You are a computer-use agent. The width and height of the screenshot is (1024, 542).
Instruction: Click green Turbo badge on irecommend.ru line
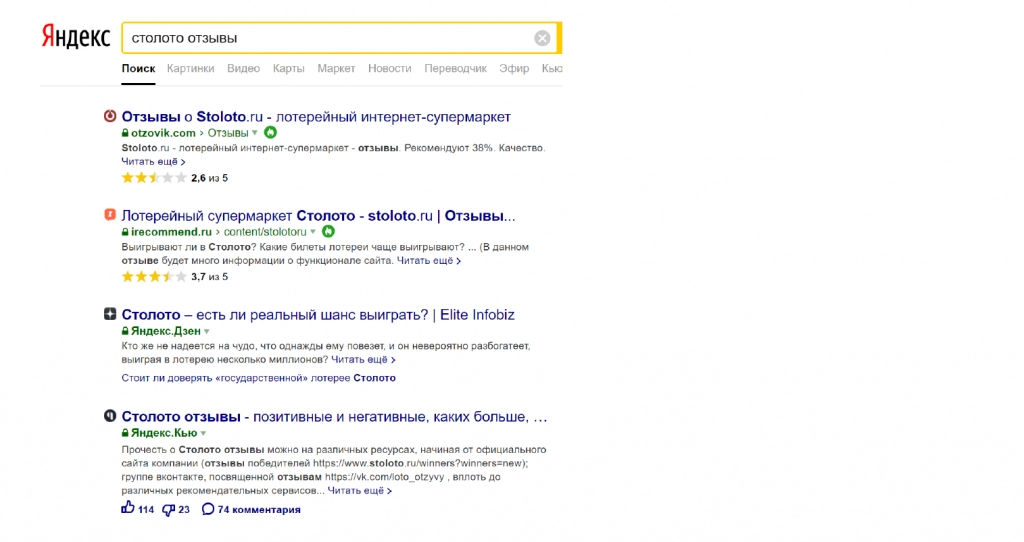tap(328, 231)
